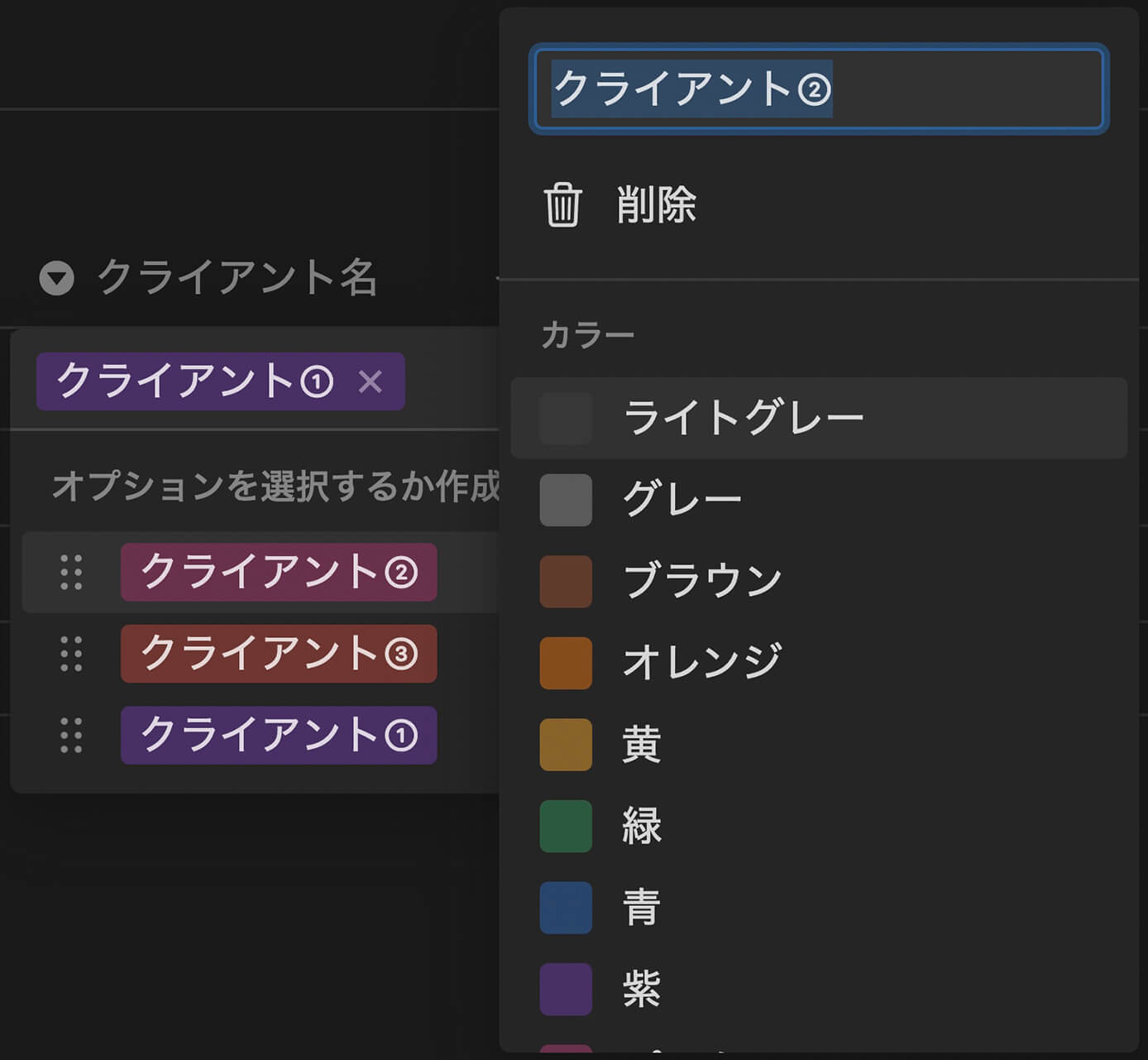Screen dimensions: 1148x1060
Task: Remove the selected クライアント① tag with its X
Action: [371, 381]
